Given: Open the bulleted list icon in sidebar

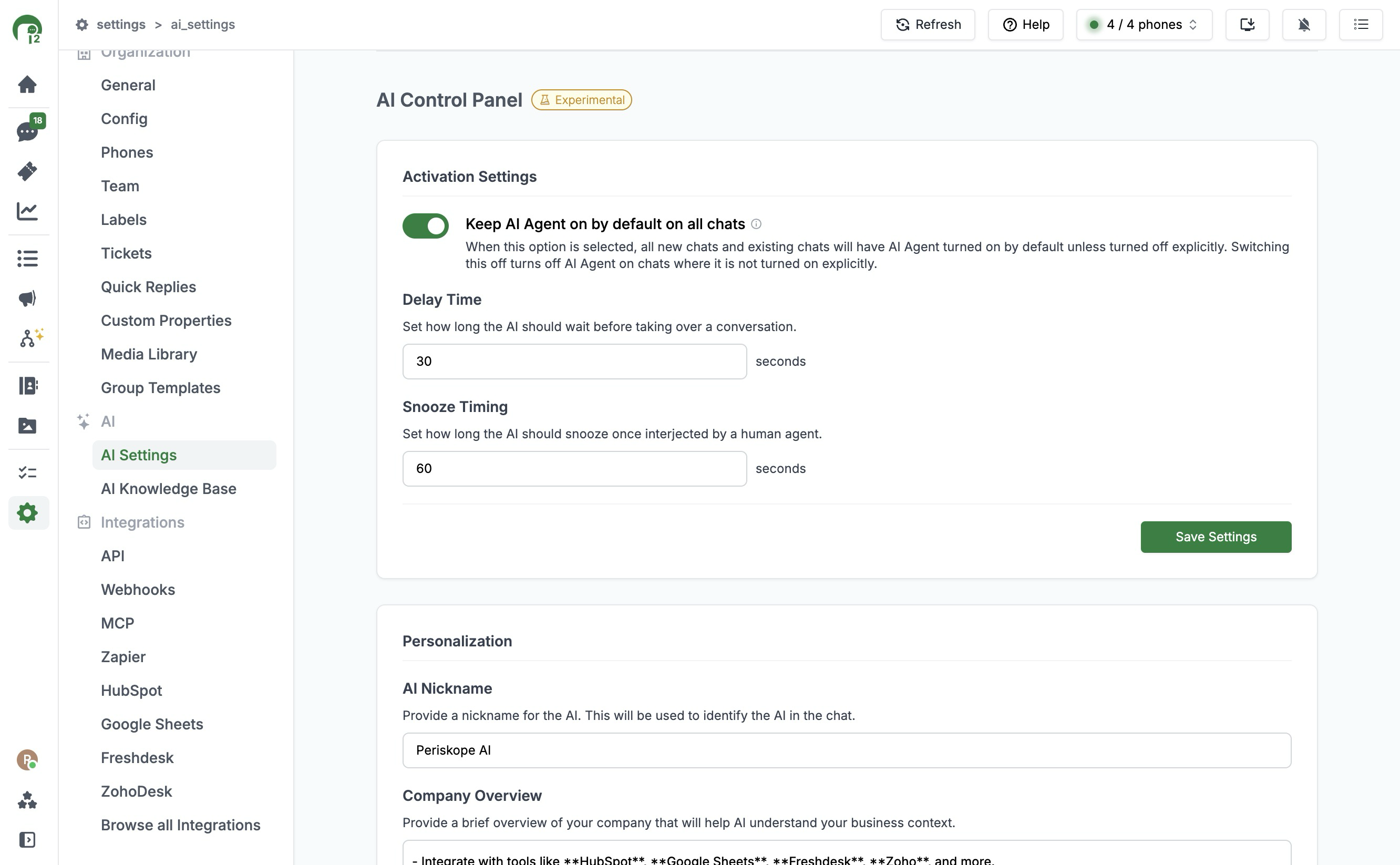Looking at the screenshot, I should click(27, 258).
